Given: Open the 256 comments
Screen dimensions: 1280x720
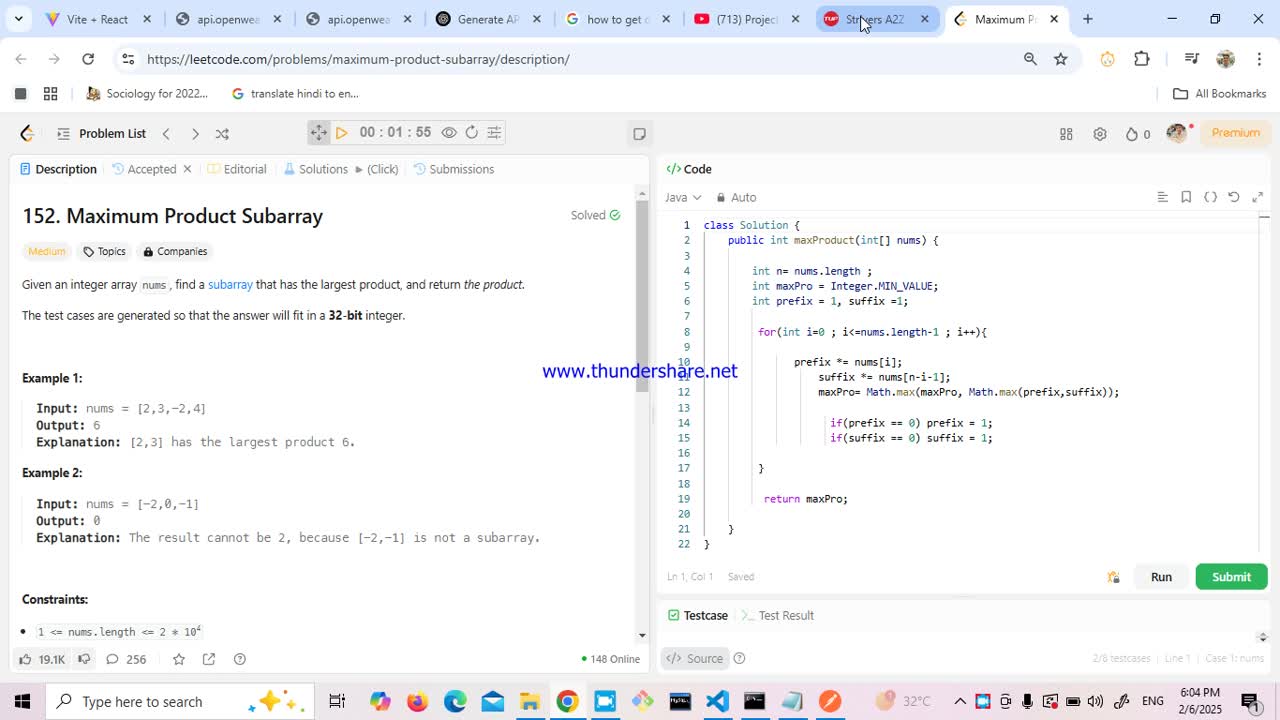Looking at the screenshot, I should pos(126,659).
